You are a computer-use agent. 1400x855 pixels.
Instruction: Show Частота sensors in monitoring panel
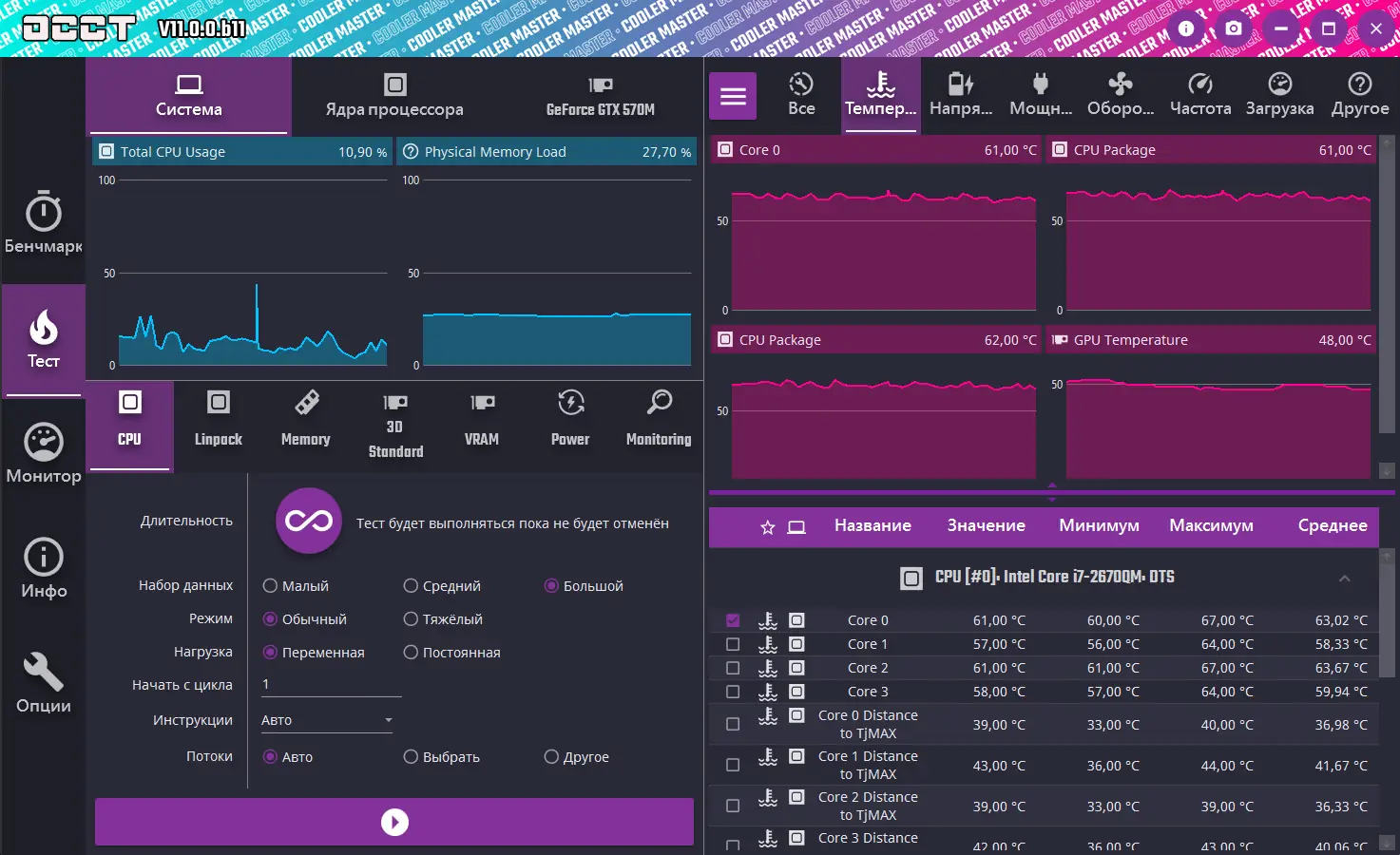1199,94
